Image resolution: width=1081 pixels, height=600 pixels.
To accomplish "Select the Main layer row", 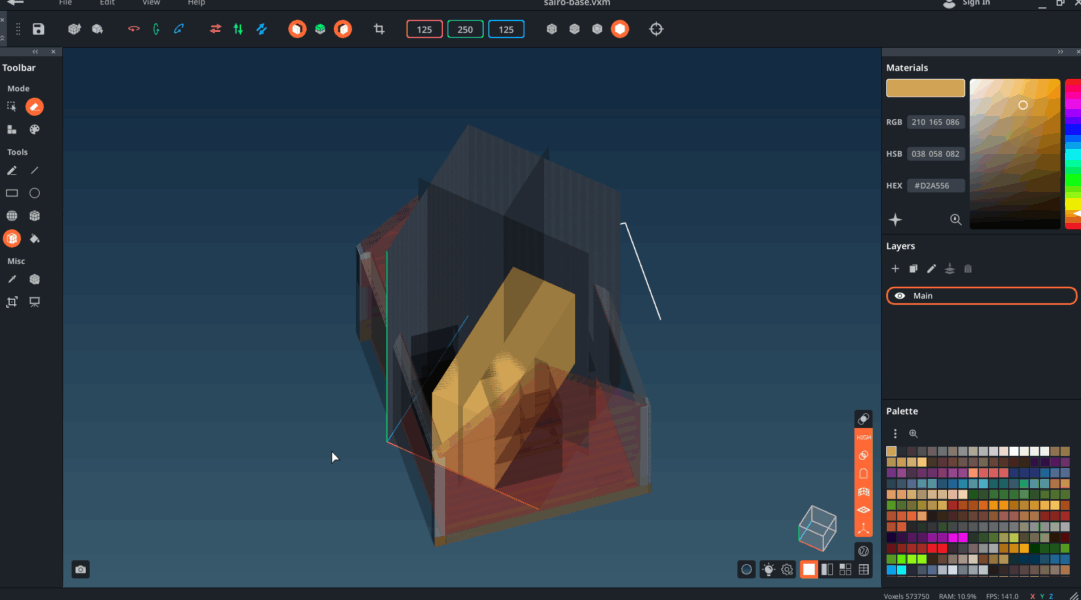I will coord(982,296).
